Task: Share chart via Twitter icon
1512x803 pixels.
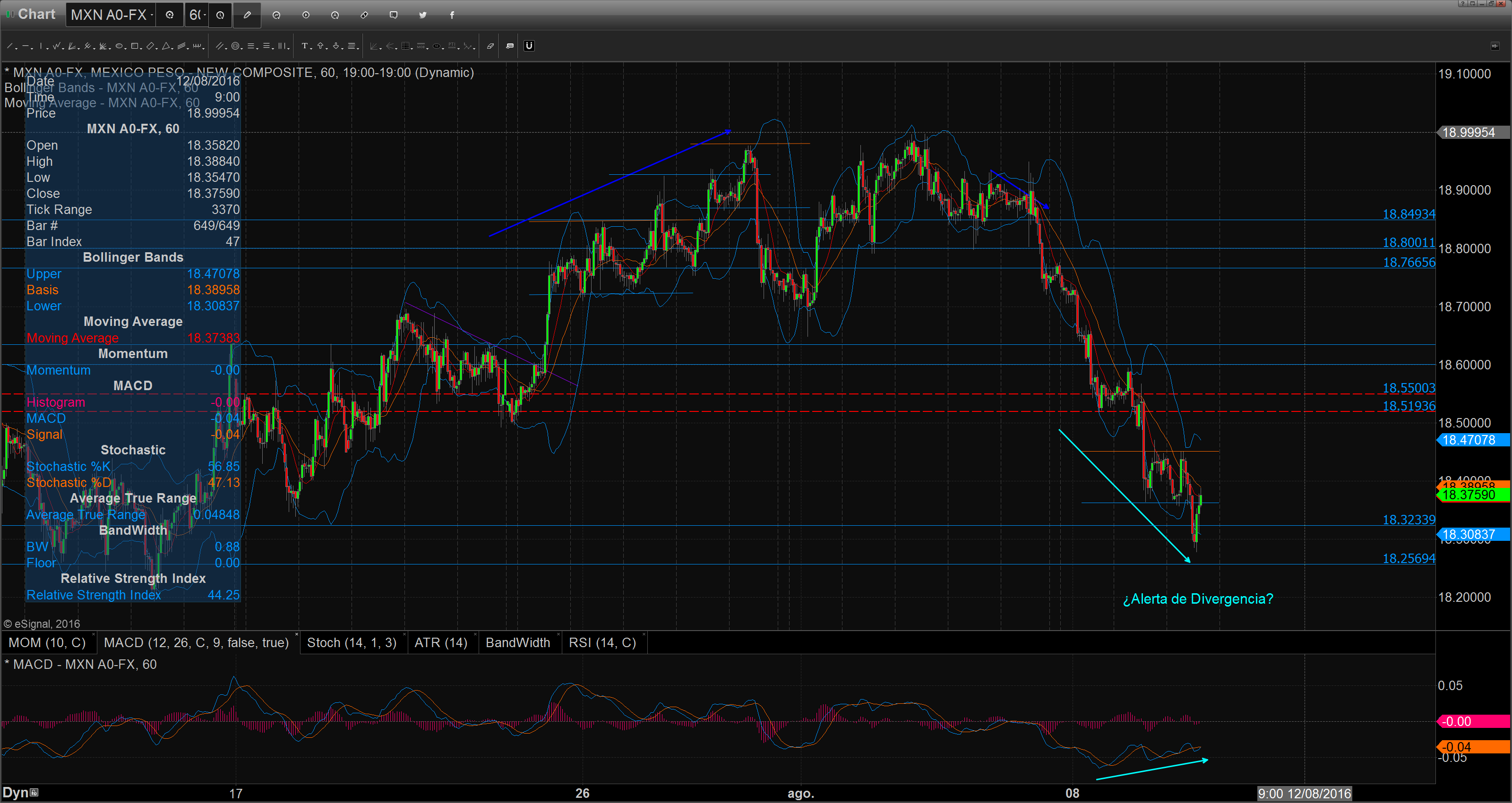Action: click(422, 15)
